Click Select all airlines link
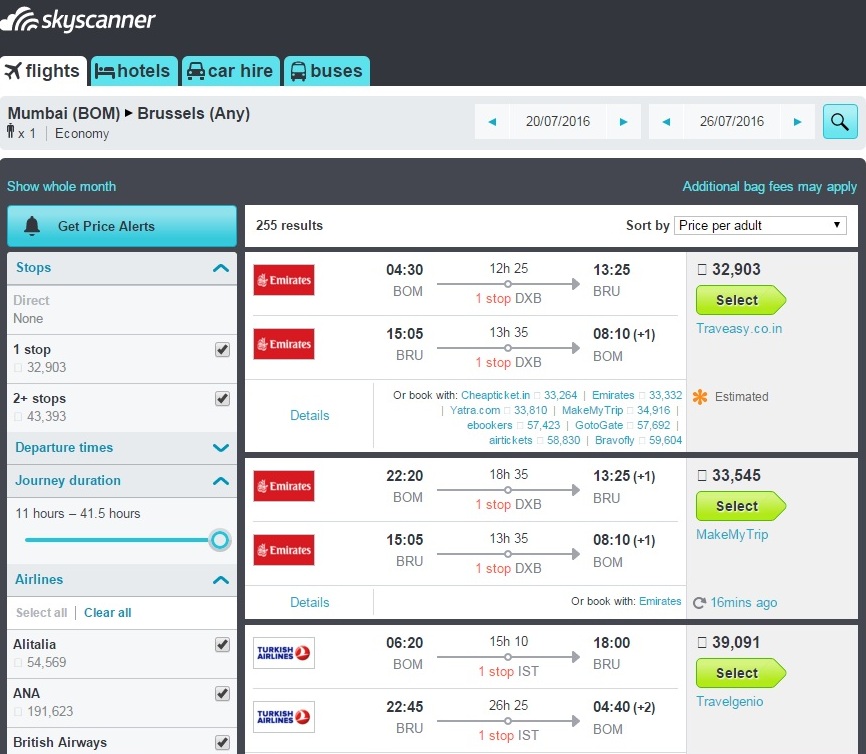This screenshot has height=754, width=866. click(41, 613)
